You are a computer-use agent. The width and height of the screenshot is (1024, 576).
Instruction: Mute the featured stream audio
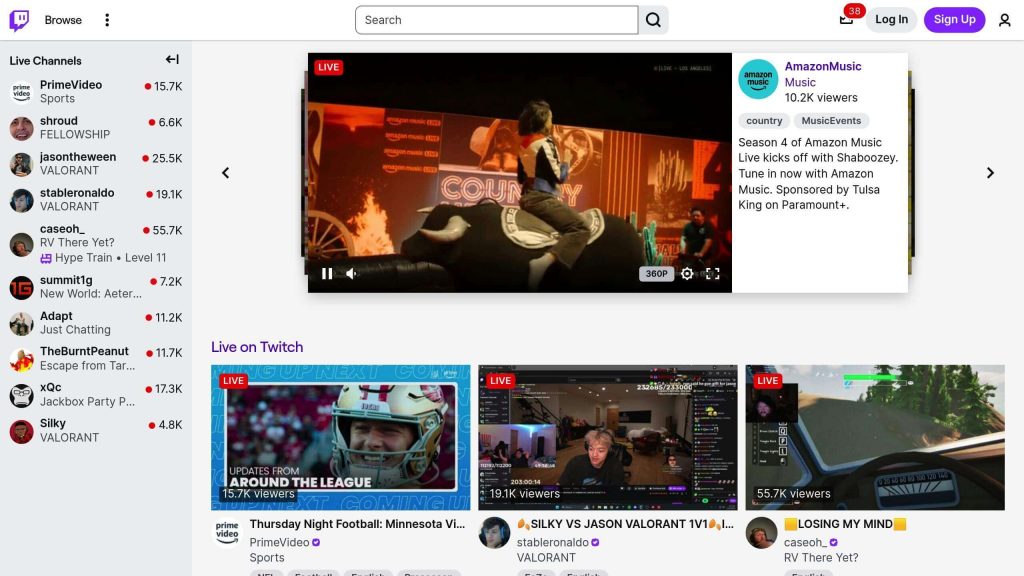coord(351,273)
